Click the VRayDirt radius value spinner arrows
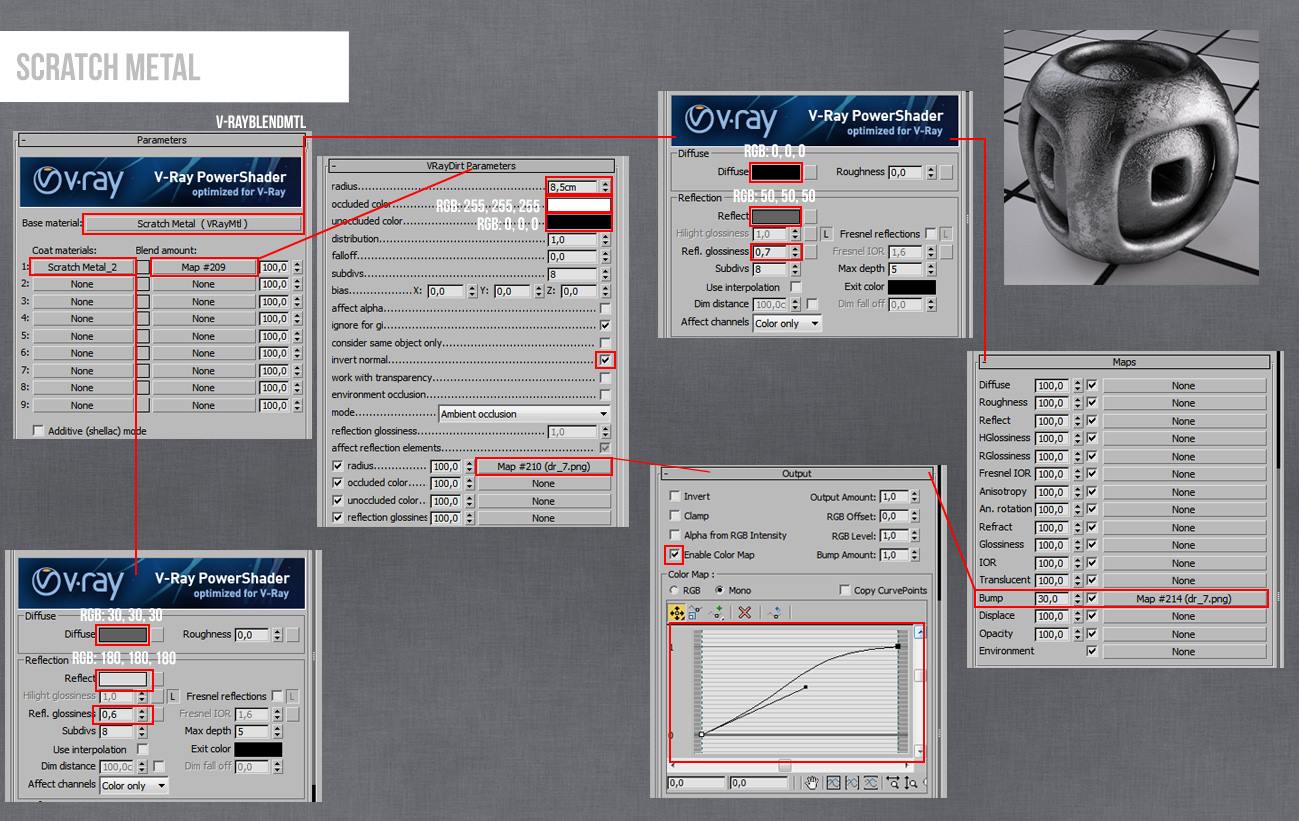Screen dimensions: 1299x821 [x=605, y=187]
